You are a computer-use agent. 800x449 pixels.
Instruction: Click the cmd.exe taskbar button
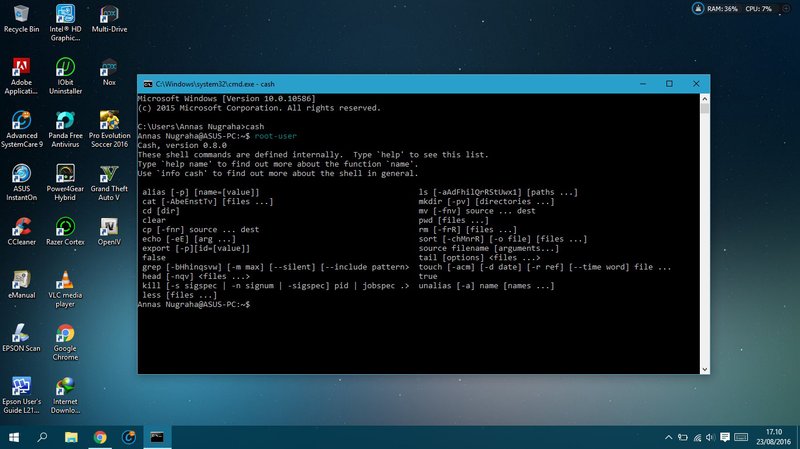pyautogui.click(x=157, y=437)
